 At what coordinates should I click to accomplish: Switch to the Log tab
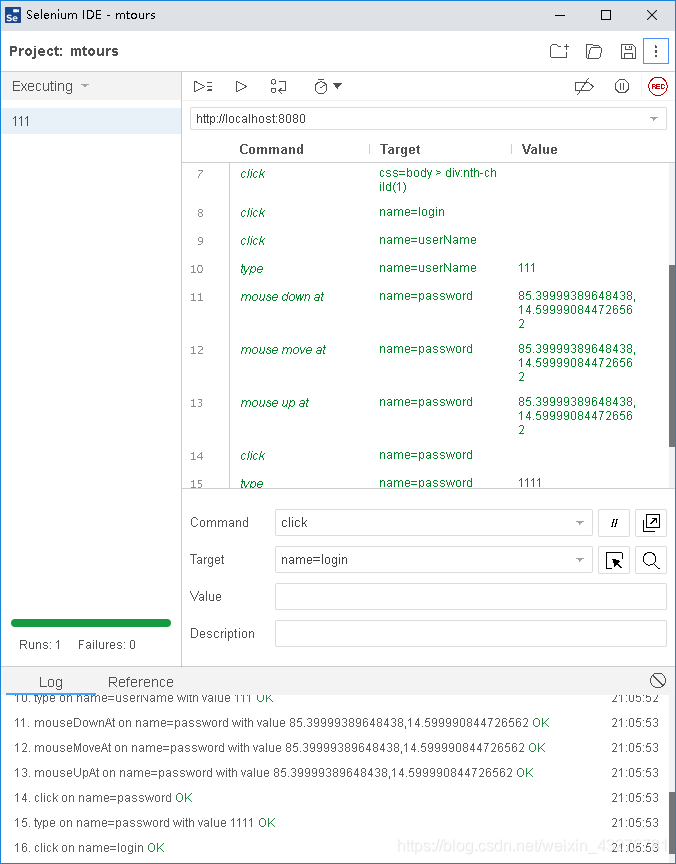[x=51, y=682]
